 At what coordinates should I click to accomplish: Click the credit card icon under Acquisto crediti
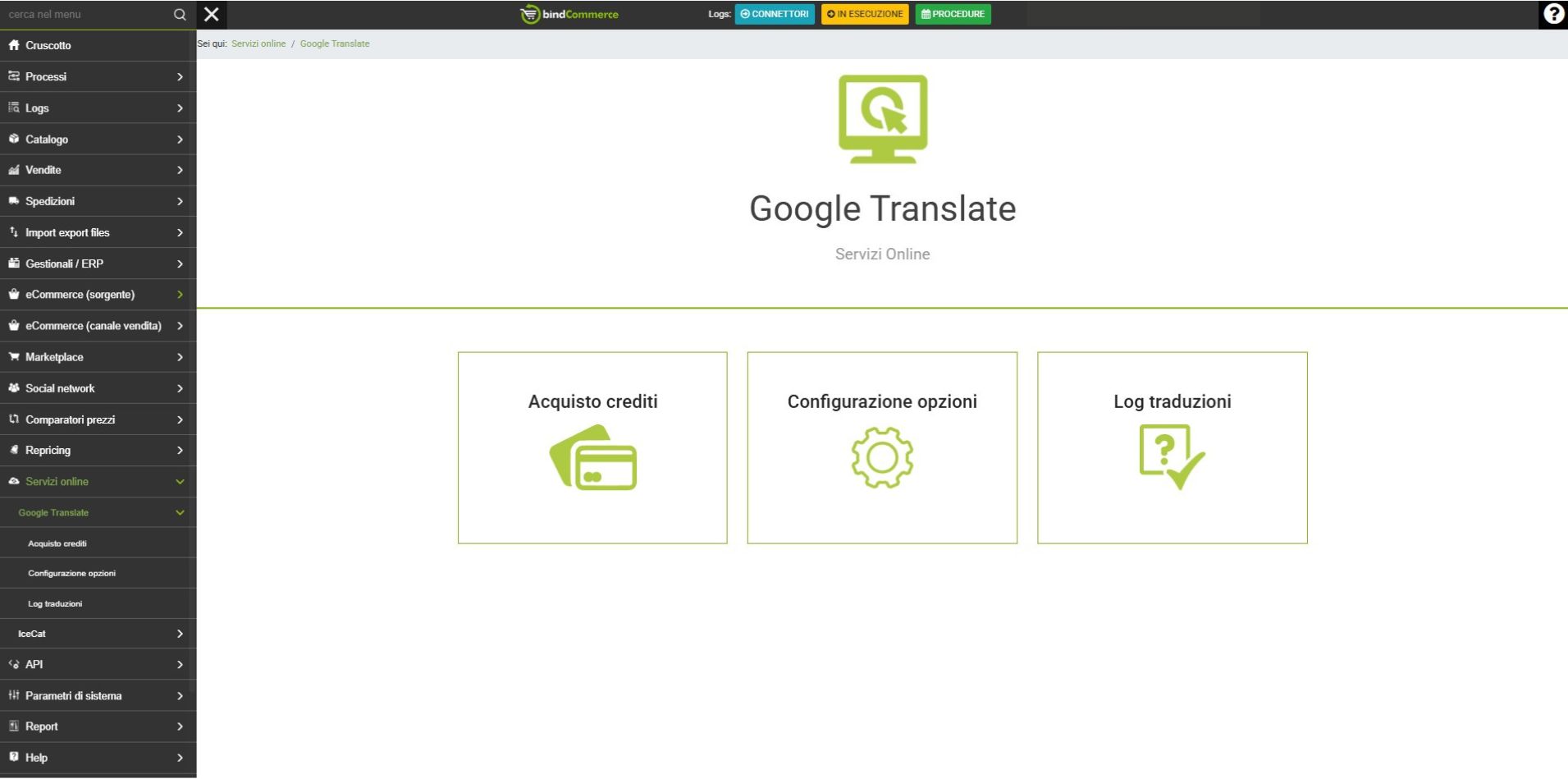[x=592, y=457]
